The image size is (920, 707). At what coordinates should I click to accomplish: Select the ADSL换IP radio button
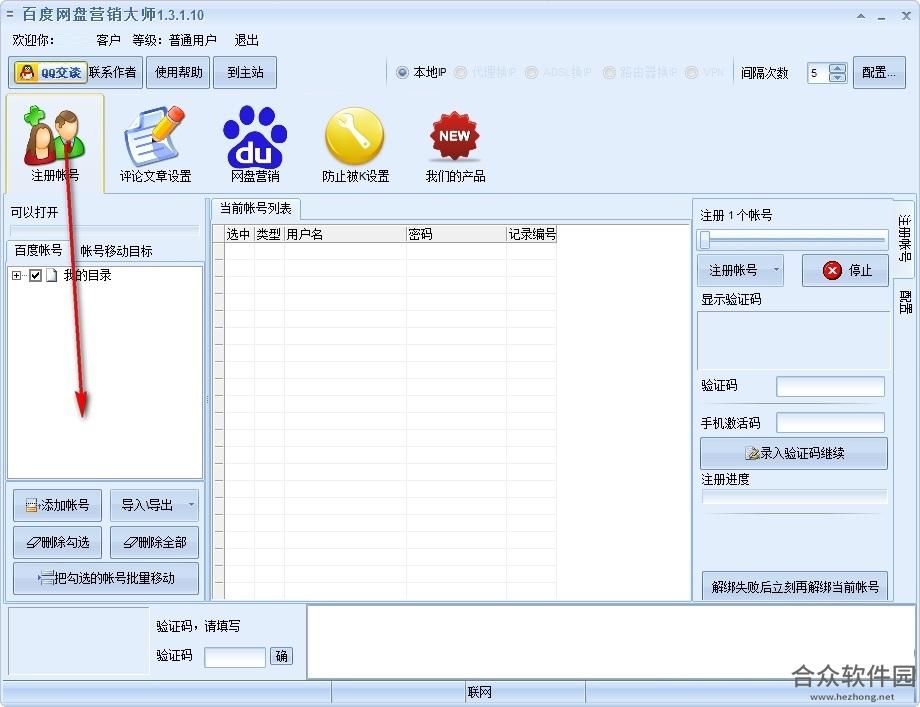point(532,72)
